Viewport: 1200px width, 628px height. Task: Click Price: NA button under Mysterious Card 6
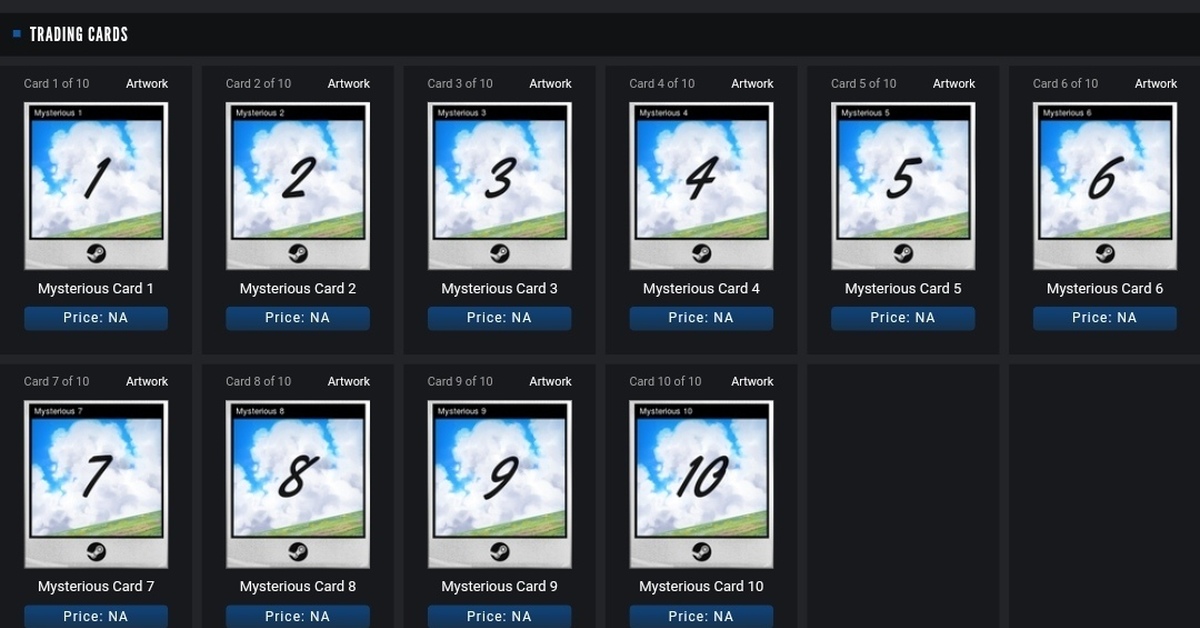click(x=1105, y=318)
